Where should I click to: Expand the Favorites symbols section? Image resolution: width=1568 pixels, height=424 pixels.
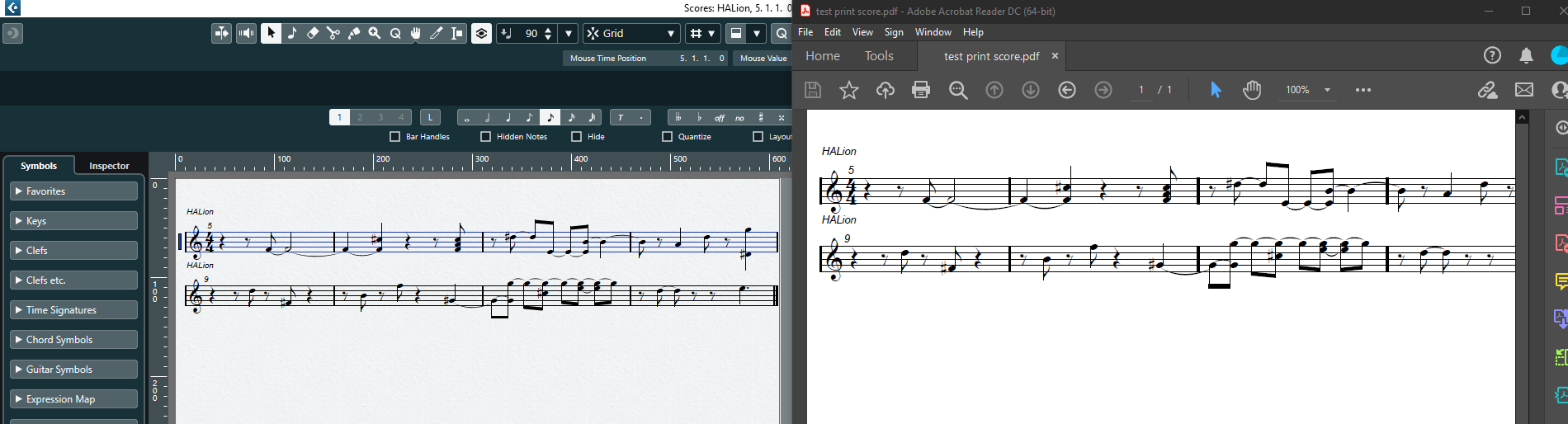[73, 191]
